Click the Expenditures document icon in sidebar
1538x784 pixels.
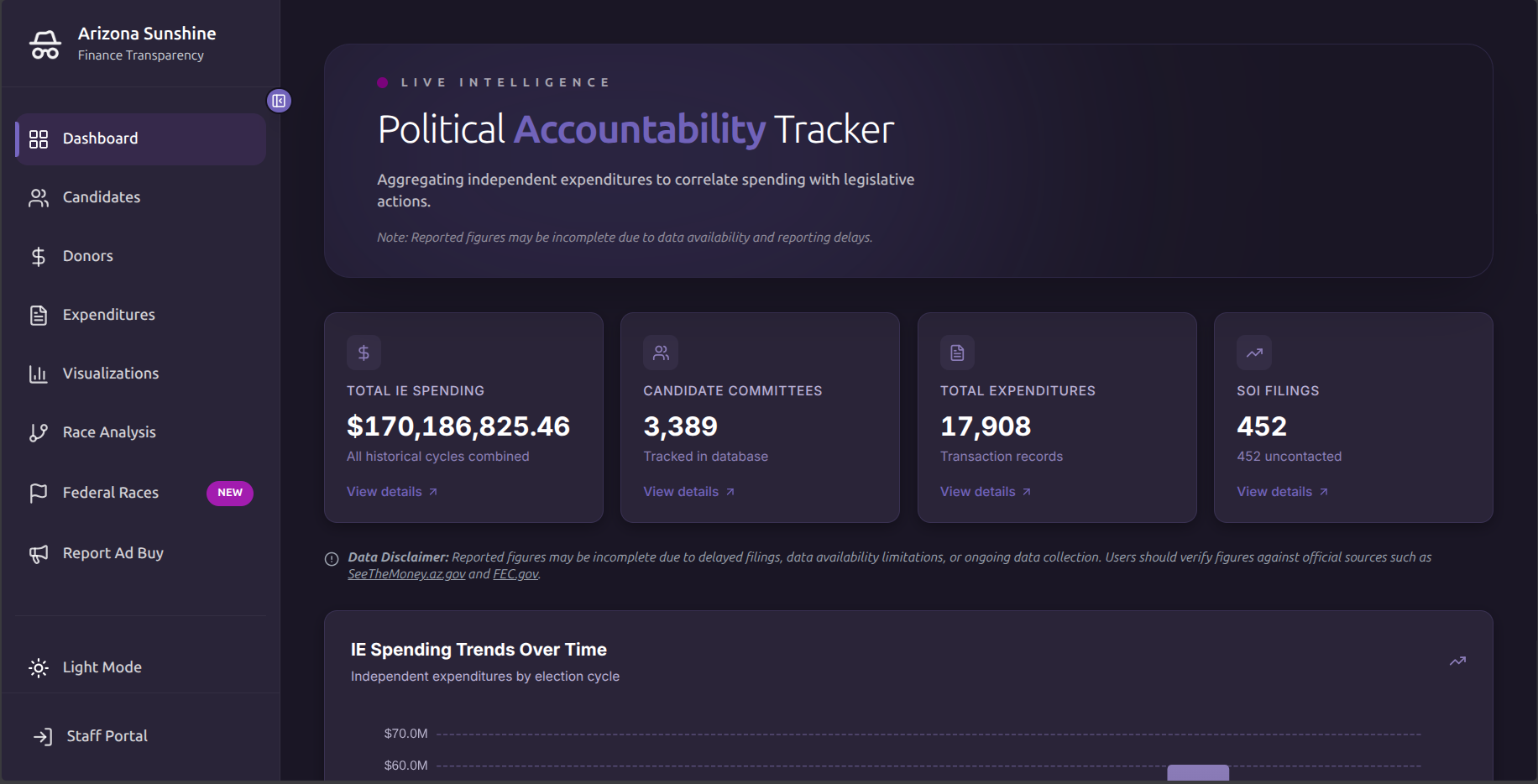(39, 315)
